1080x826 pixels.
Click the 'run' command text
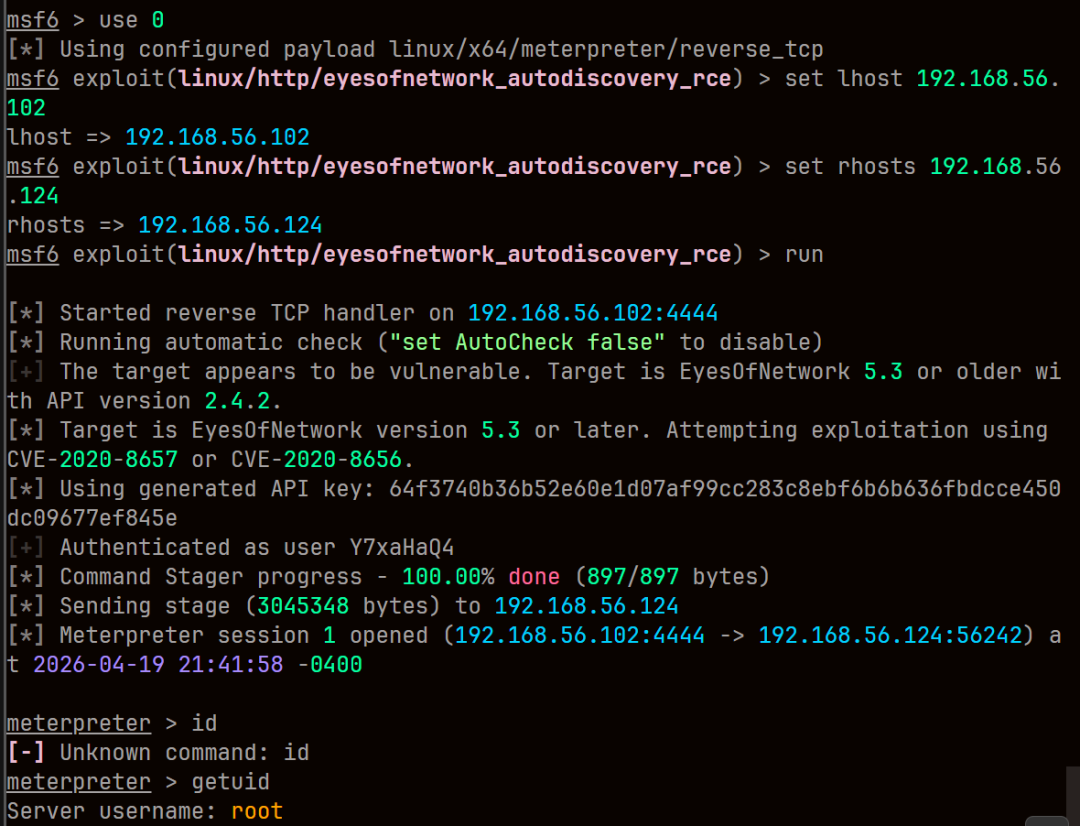click(x=804, y=255)
